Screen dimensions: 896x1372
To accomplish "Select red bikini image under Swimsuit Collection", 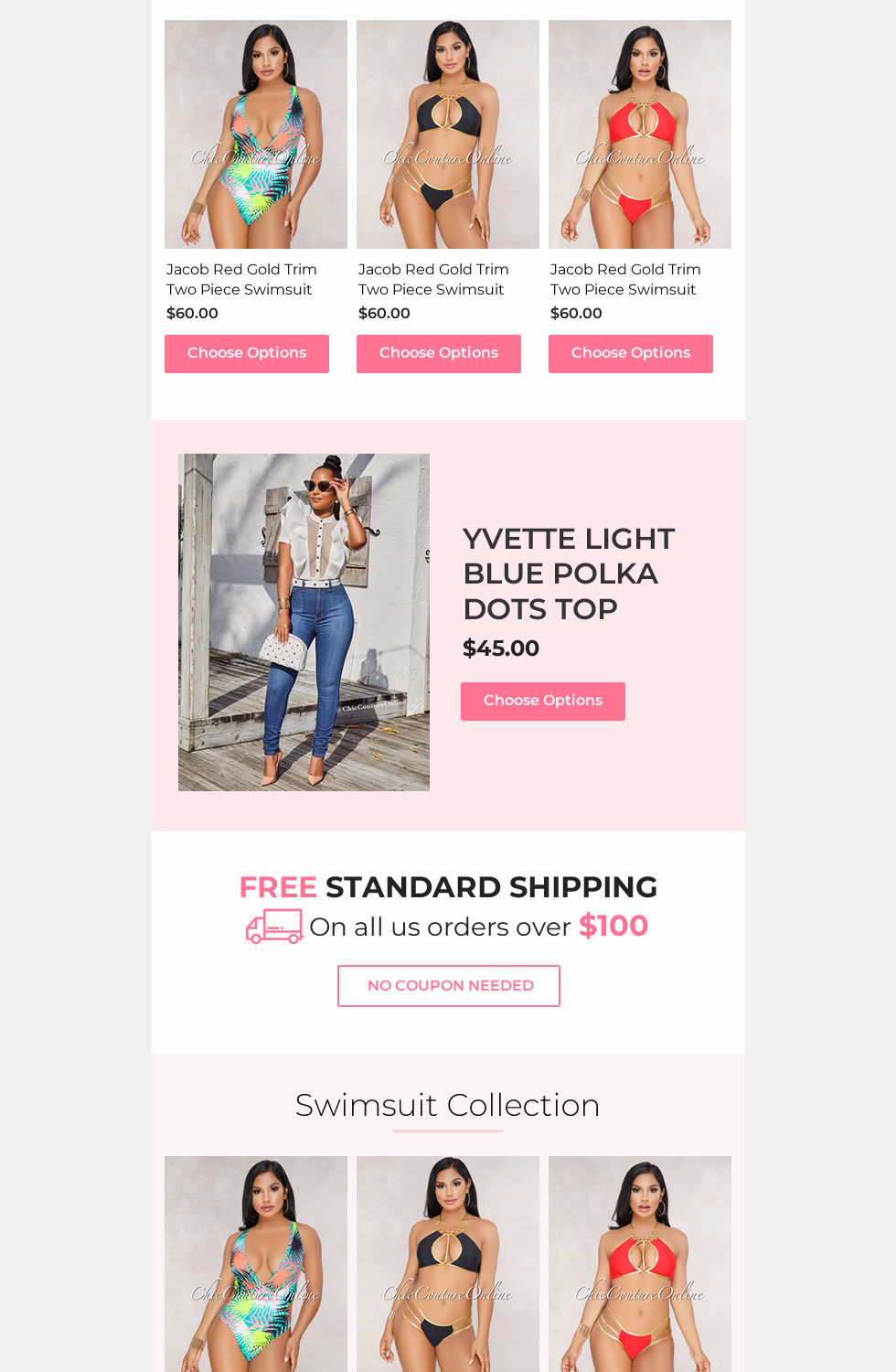I will 640,1264.
